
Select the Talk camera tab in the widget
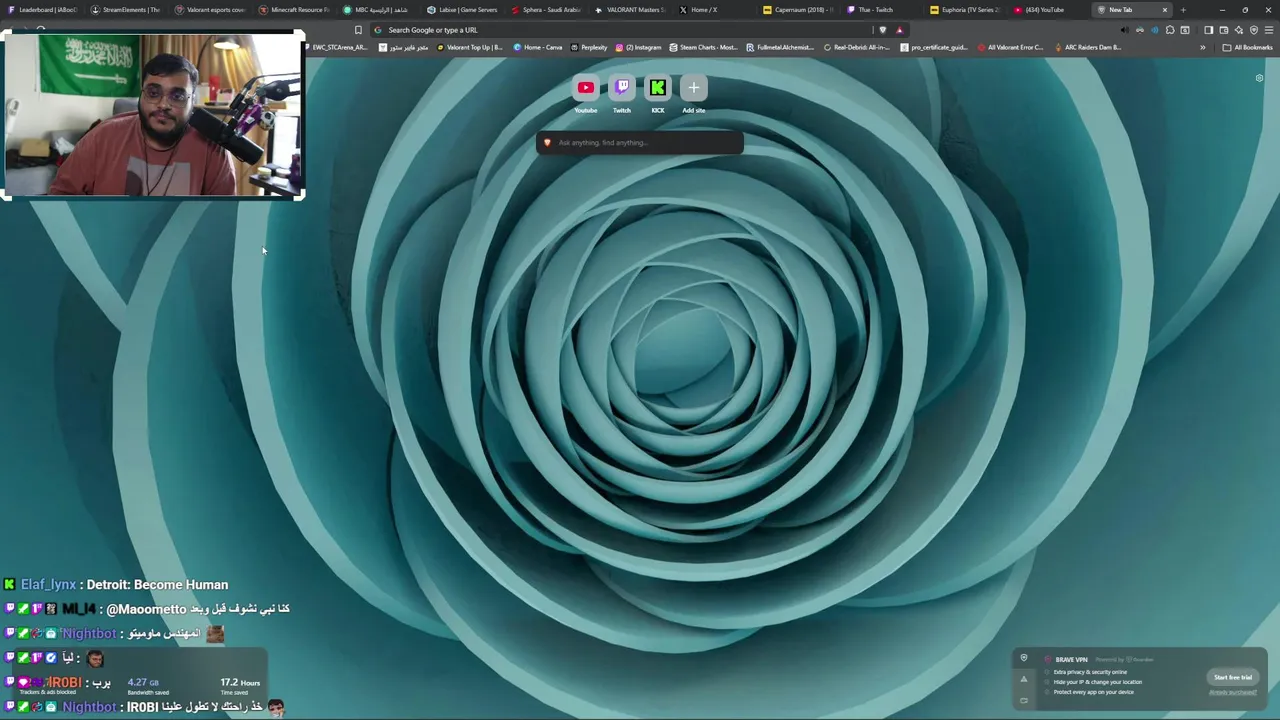tap(1023, 700)
